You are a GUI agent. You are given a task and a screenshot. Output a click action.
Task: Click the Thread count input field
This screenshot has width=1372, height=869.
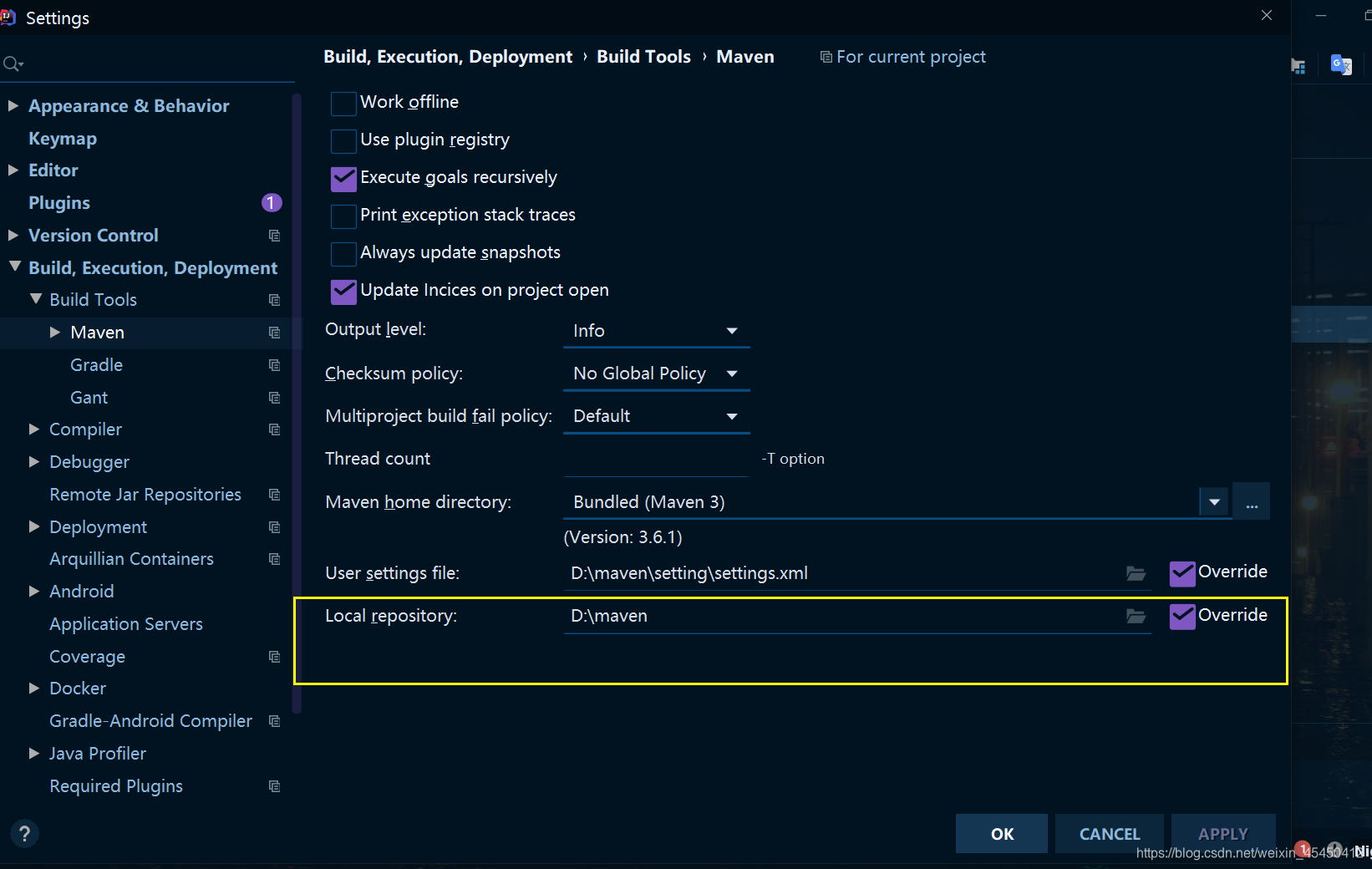[x=657, y=459]
